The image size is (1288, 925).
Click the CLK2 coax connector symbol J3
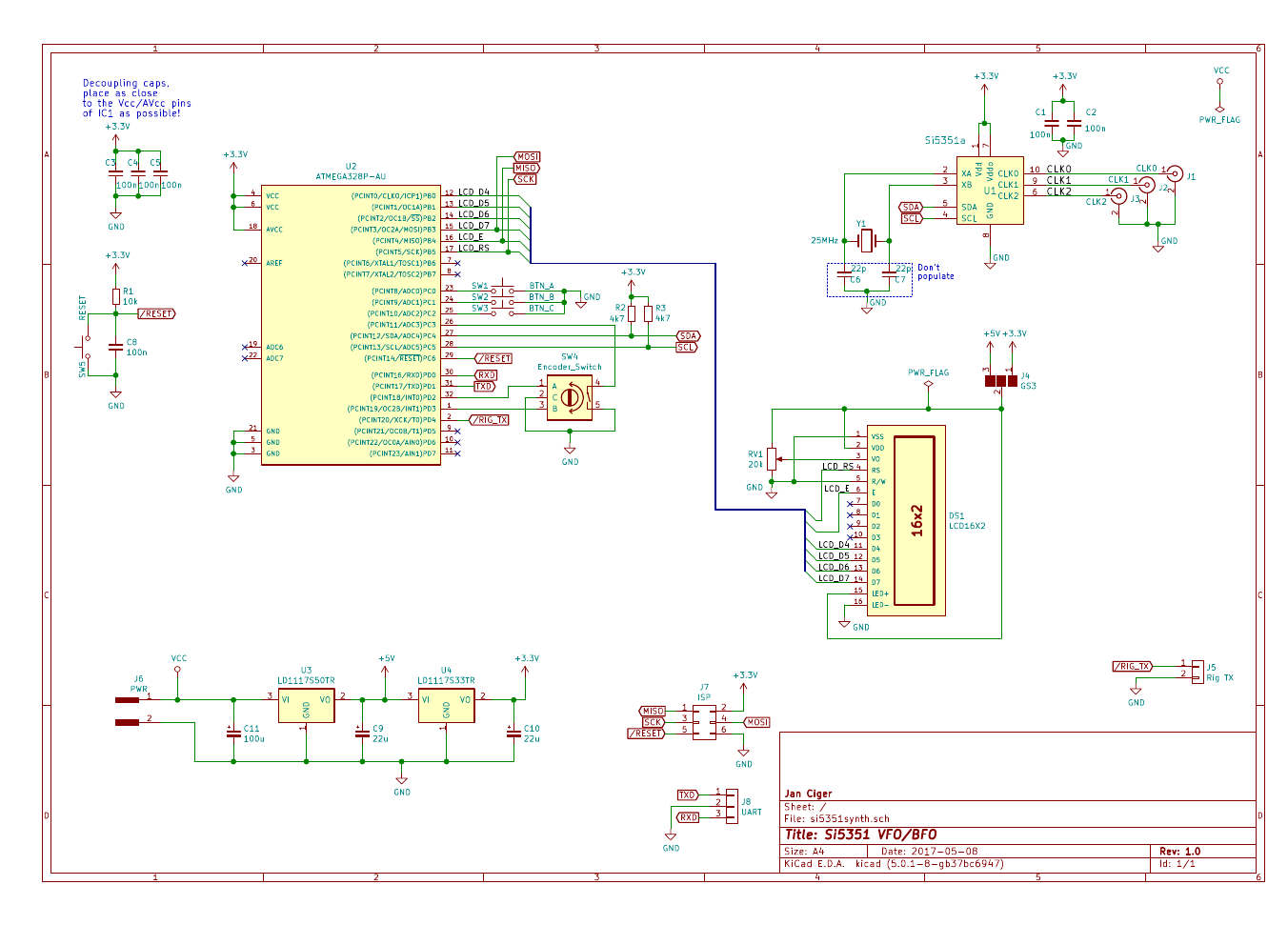pyautogui.click(x=1119, y=197)
